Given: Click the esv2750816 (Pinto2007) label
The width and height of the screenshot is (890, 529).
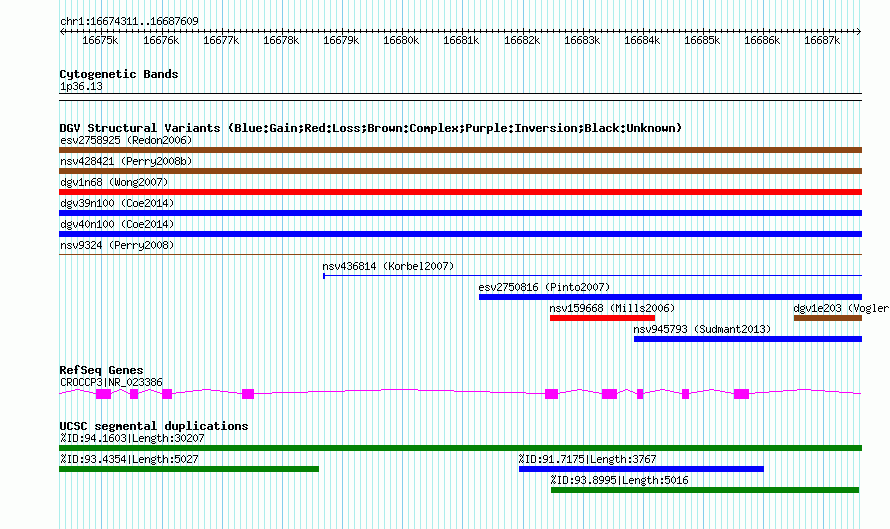Looking at the screenshot, I should (544, 287).
